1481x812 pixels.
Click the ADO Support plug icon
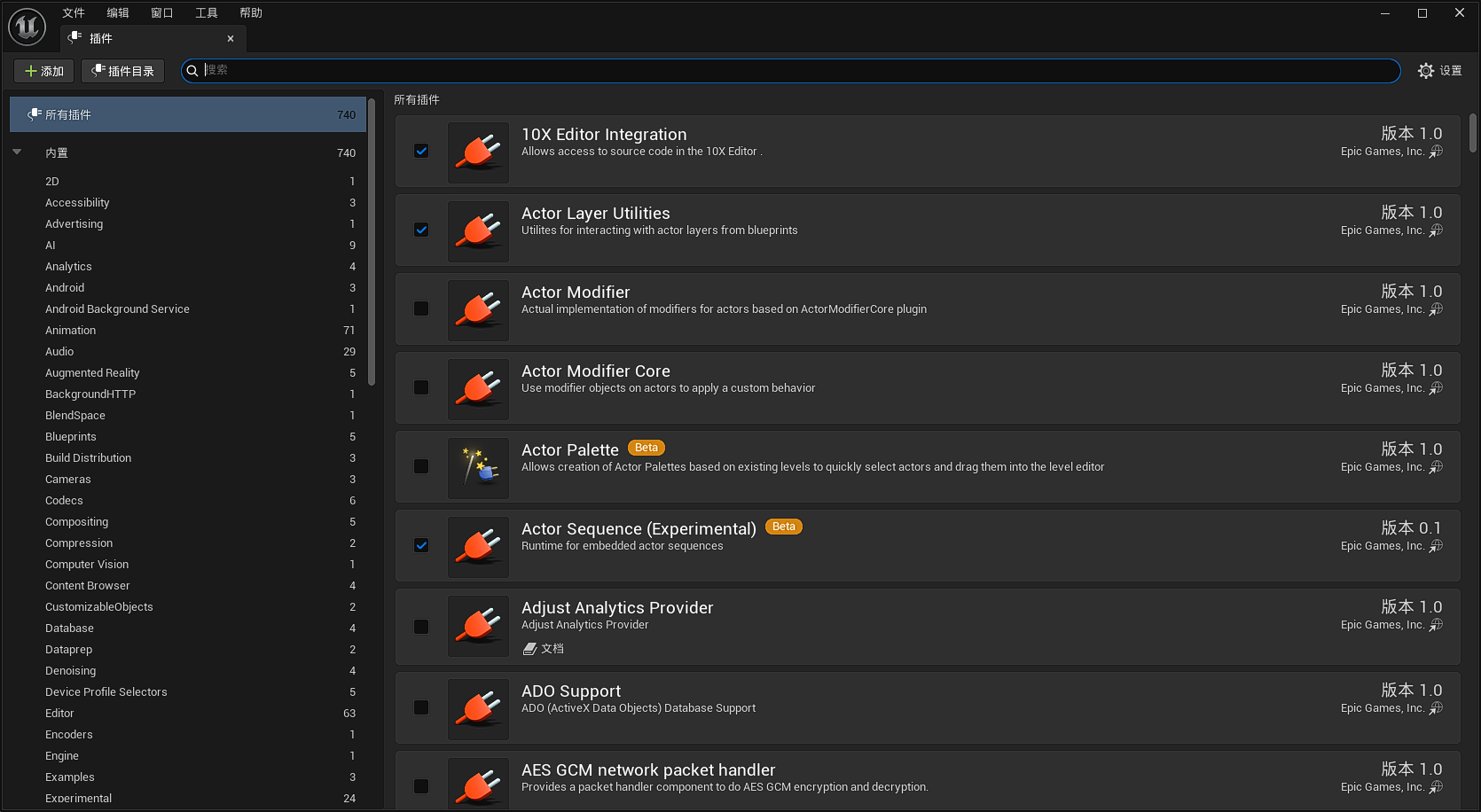[479, 709]
